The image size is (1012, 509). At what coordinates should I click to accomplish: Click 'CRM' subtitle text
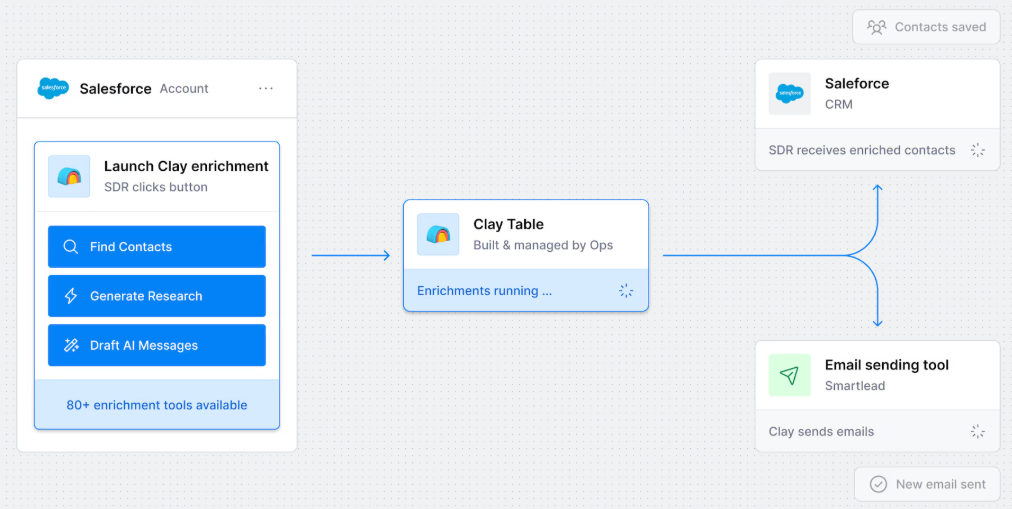(839, 105)
